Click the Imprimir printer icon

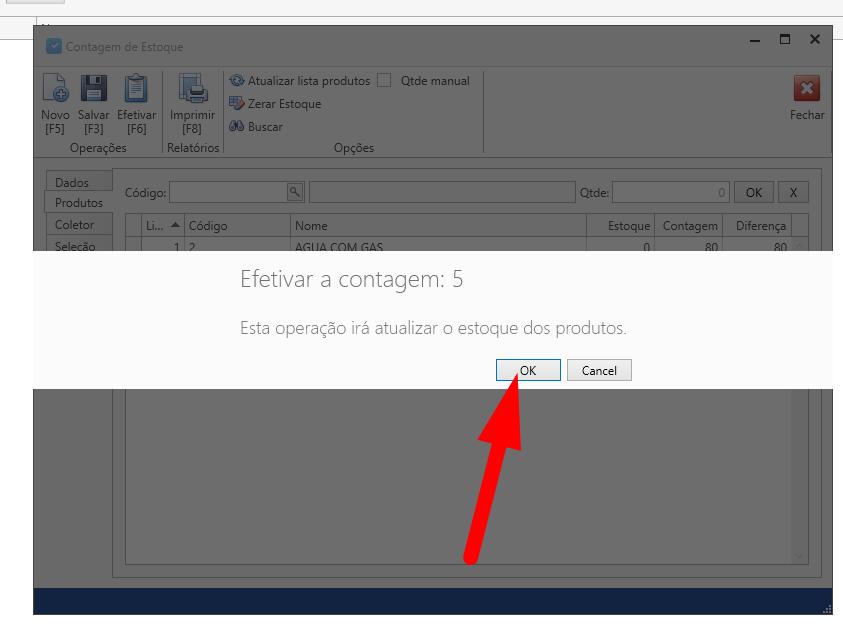pos(192,90)
